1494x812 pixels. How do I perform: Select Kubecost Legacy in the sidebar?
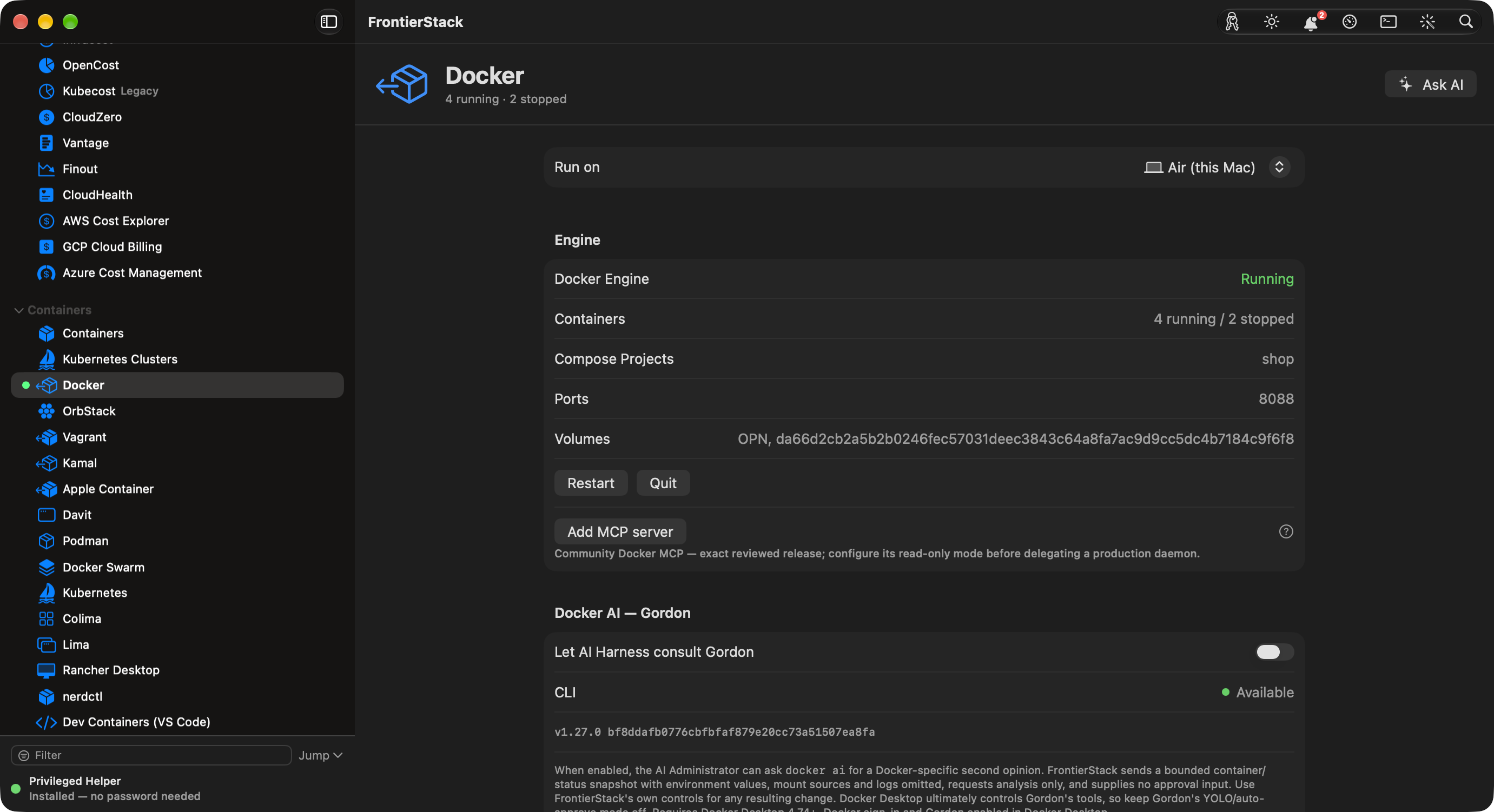click(x=177, y=91)
